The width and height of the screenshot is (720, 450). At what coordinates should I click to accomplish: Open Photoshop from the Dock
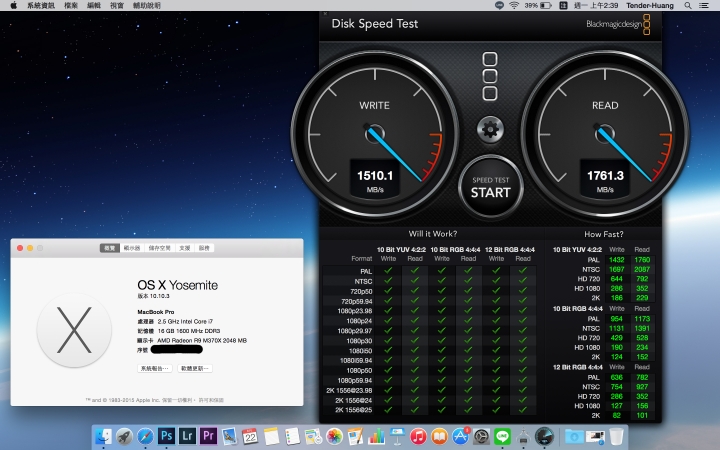point(166,436)
